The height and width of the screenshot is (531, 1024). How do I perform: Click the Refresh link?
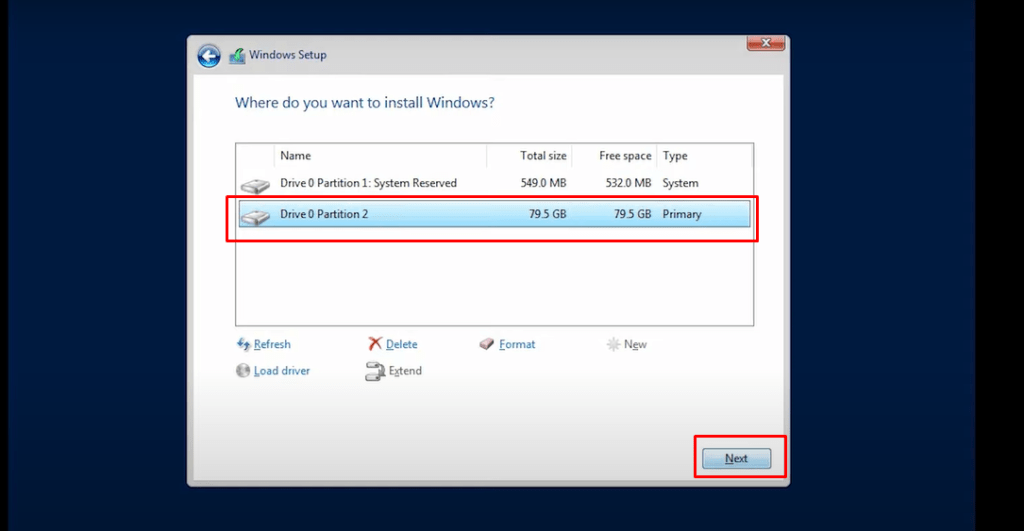tap(272, 344)
